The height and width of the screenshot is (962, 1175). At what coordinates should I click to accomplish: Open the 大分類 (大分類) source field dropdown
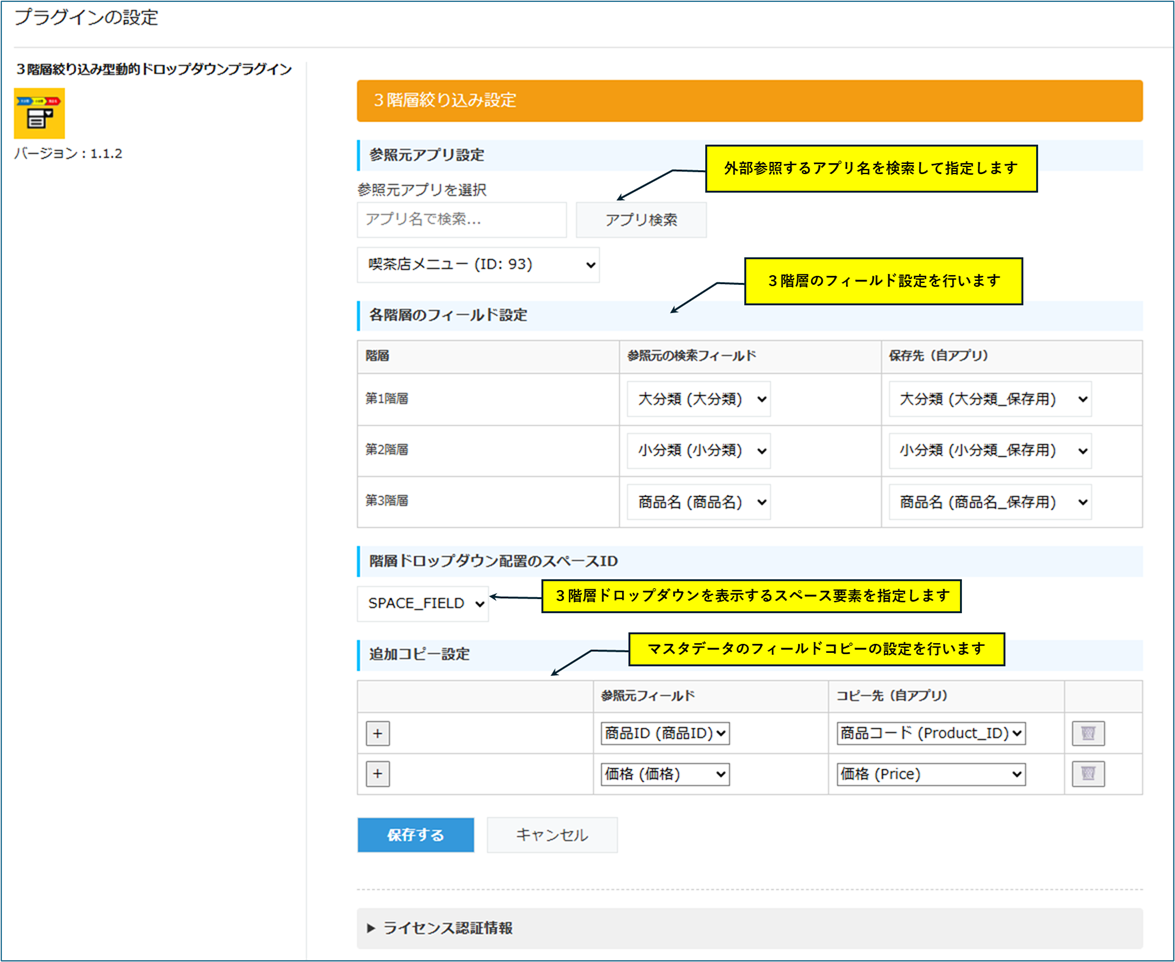(698, 399)
